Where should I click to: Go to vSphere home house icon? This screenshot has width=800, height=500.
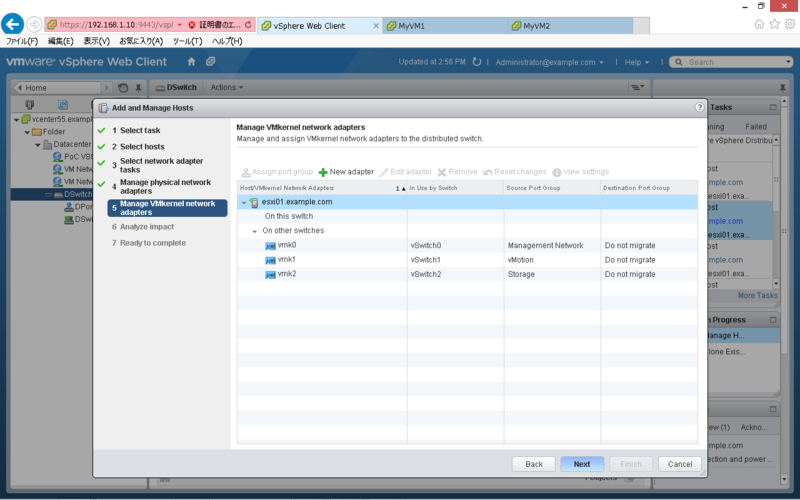pyautogui.click(x=191, y=62)
